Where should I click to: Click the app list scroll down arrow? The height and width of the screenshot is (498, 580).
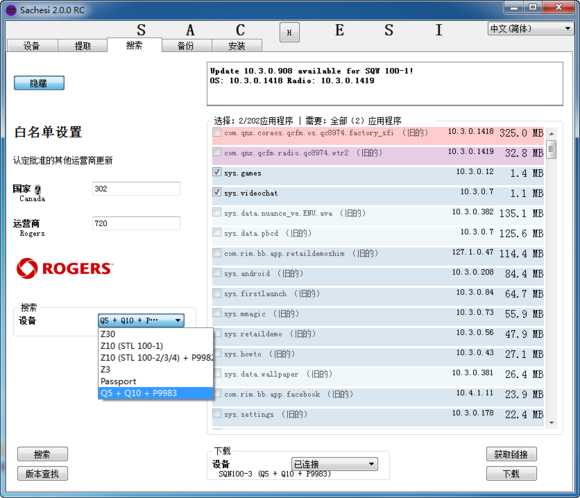(x=552, y=423)
